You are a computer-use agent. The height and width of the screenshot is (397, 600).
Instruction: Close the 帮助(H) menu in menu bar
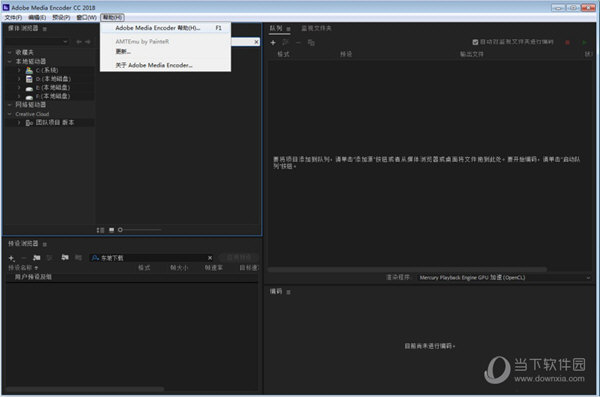[112, 17]
